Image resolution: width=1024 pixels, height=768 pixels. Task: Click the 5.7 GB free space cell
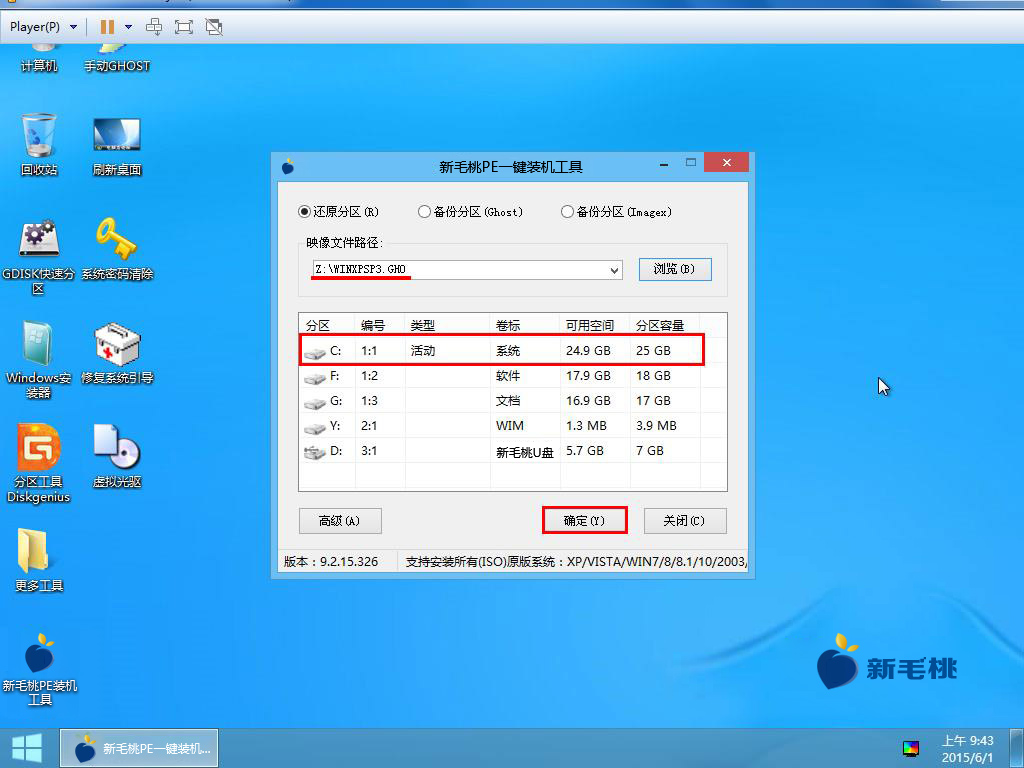584,451
